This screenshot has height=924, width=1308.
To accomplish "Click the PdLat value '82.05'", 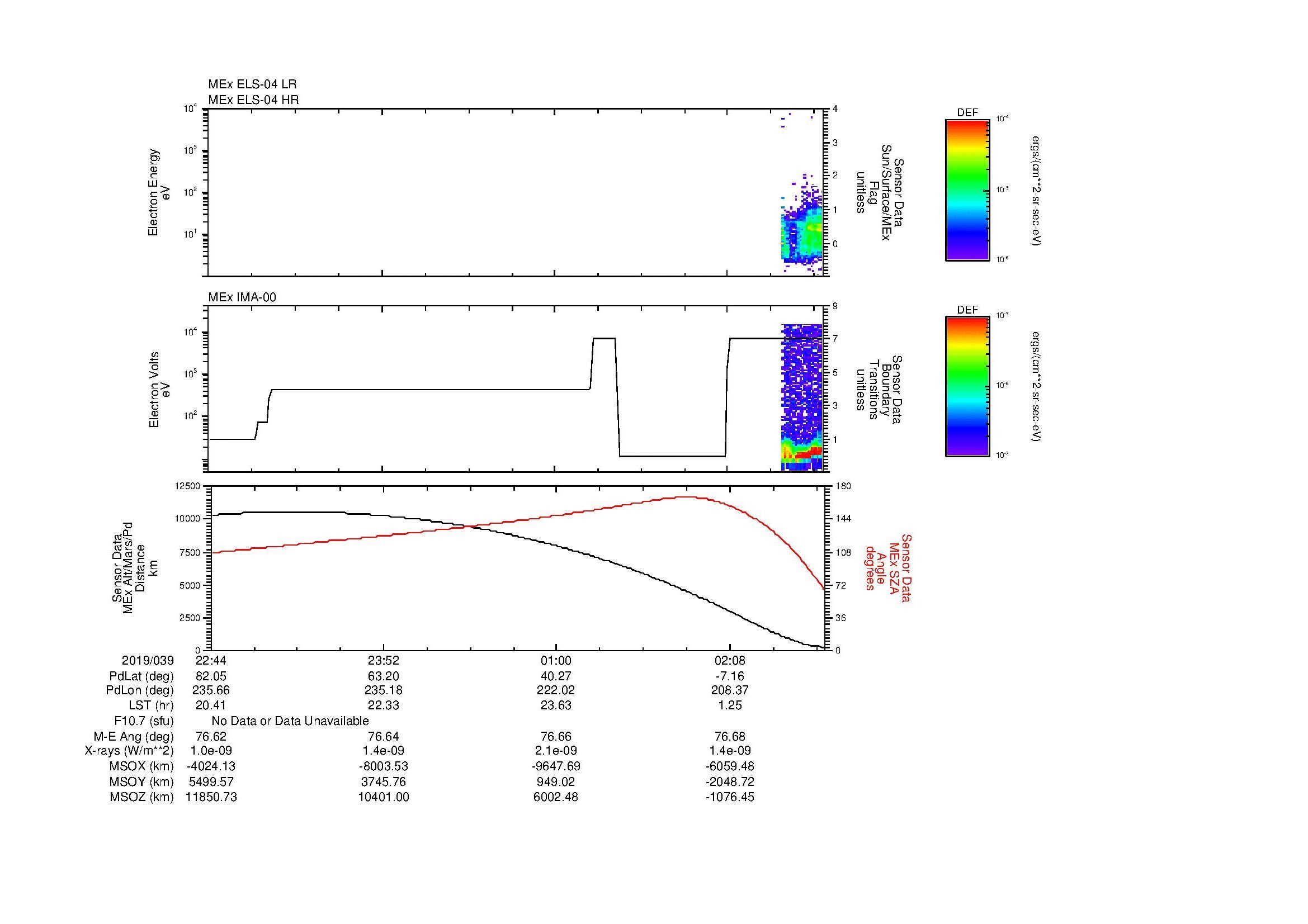I will [211, 676].
